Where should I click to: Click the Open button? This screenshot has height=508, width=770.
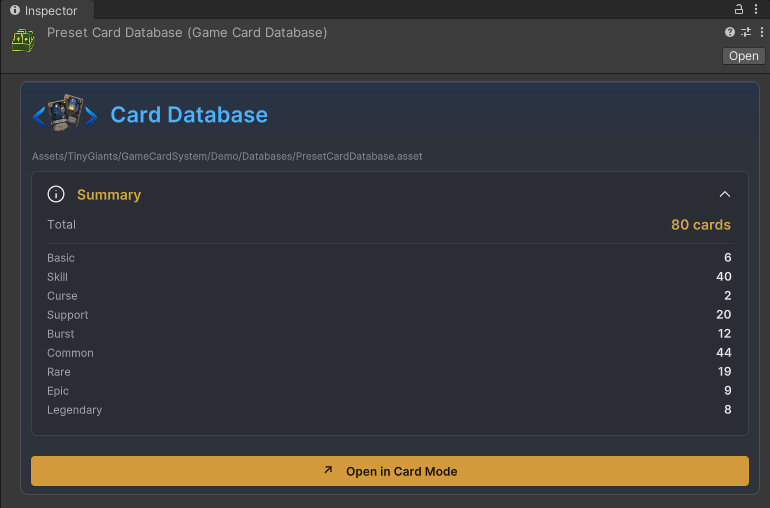pos(743,56)
